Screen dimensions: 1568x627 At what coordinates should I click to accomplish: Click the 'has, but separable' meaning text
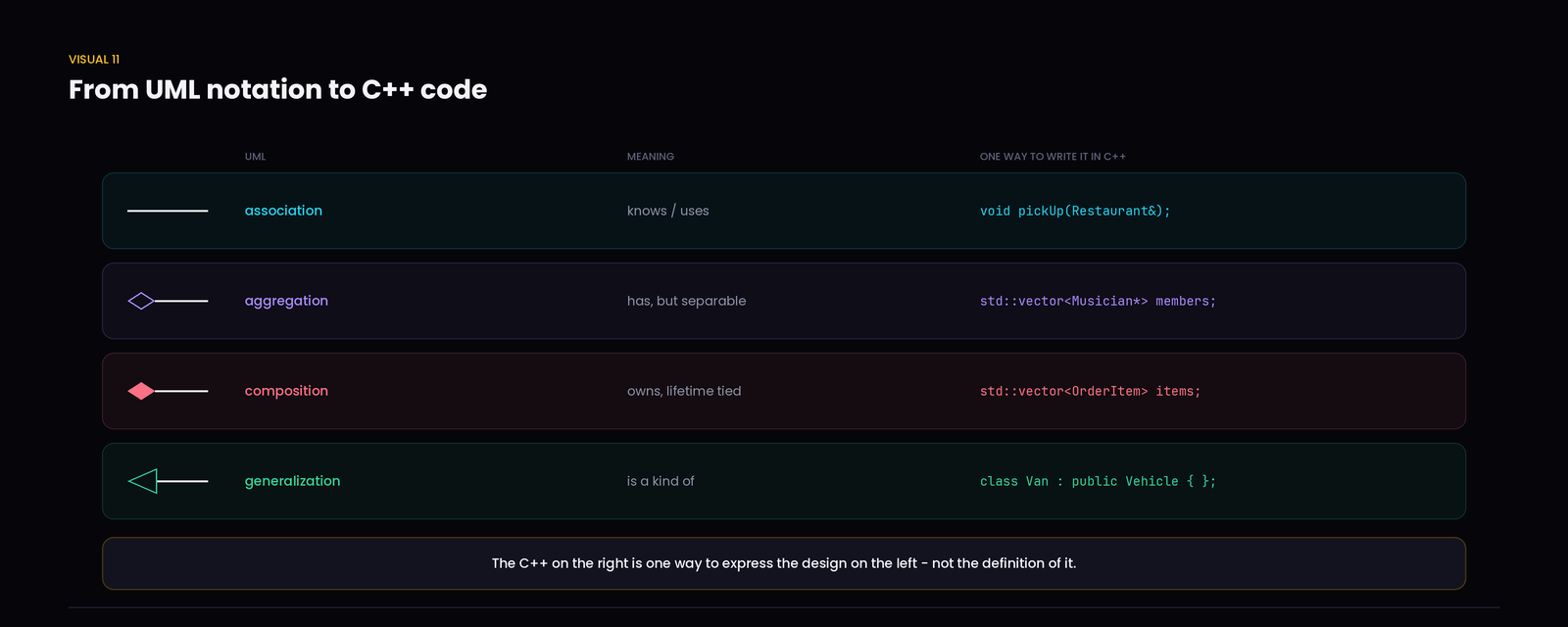point(686,301)
